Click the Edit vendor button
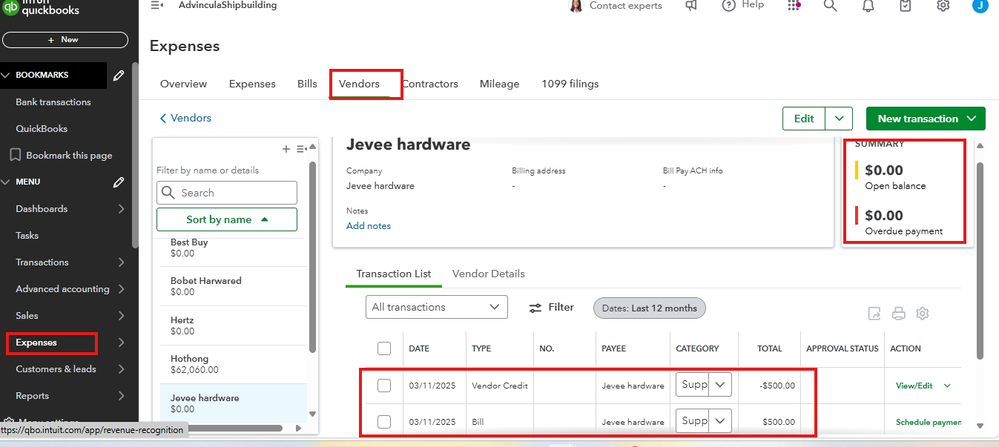 pyautogui.click(x=804, y=118)
